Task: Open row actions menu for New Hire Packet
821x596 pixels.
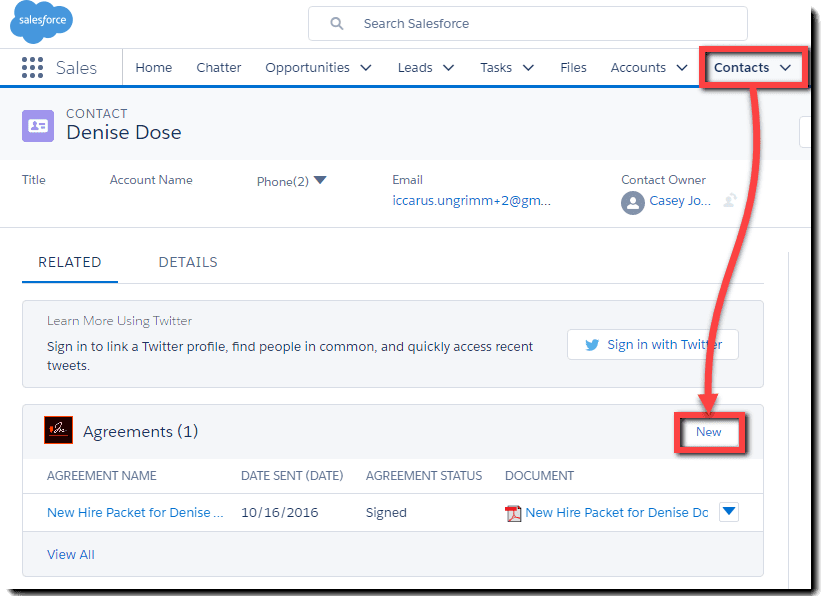Action: tap(729, 512)
